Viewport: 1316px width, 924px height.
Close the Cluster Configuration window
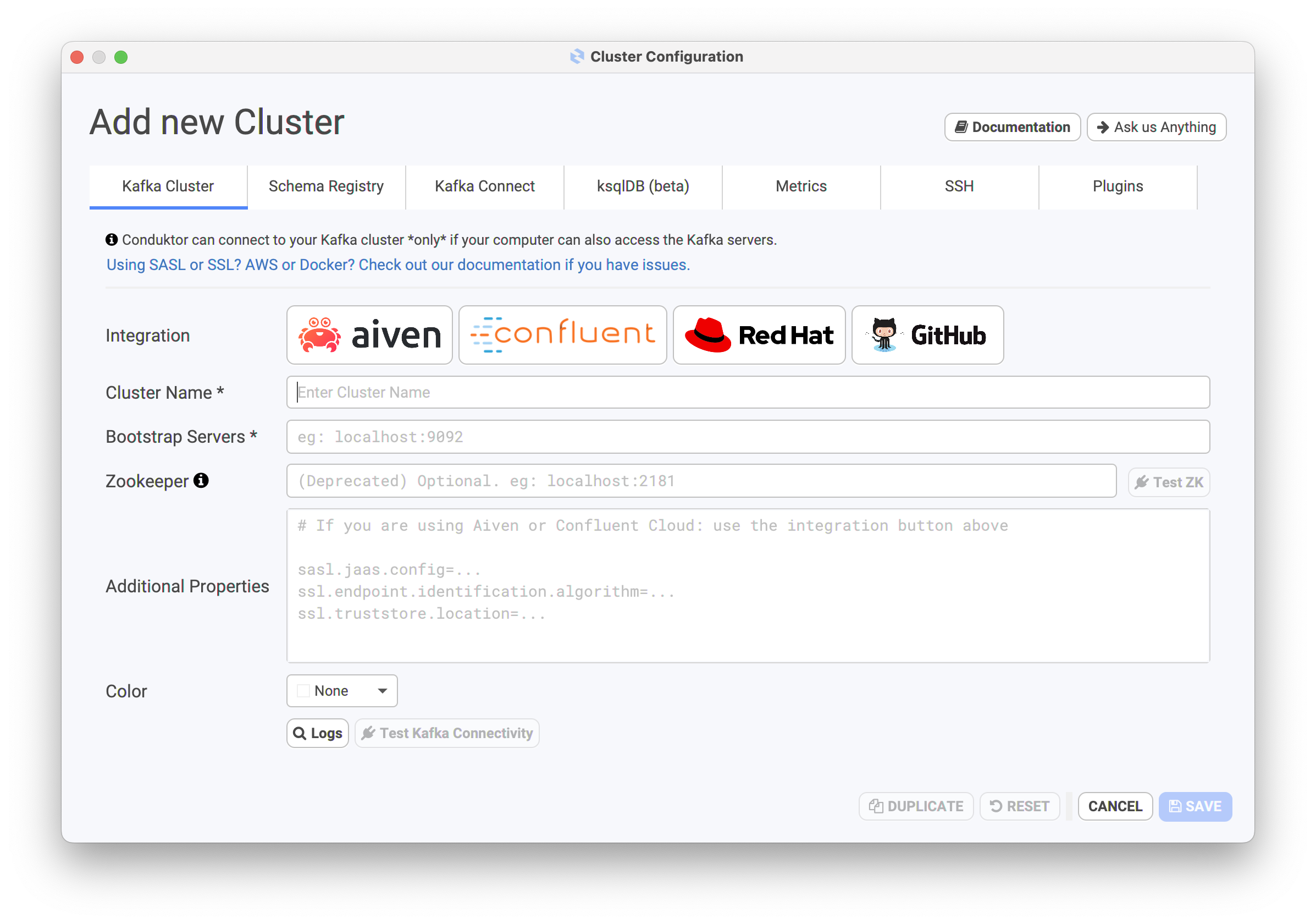[x=78, y=57]
